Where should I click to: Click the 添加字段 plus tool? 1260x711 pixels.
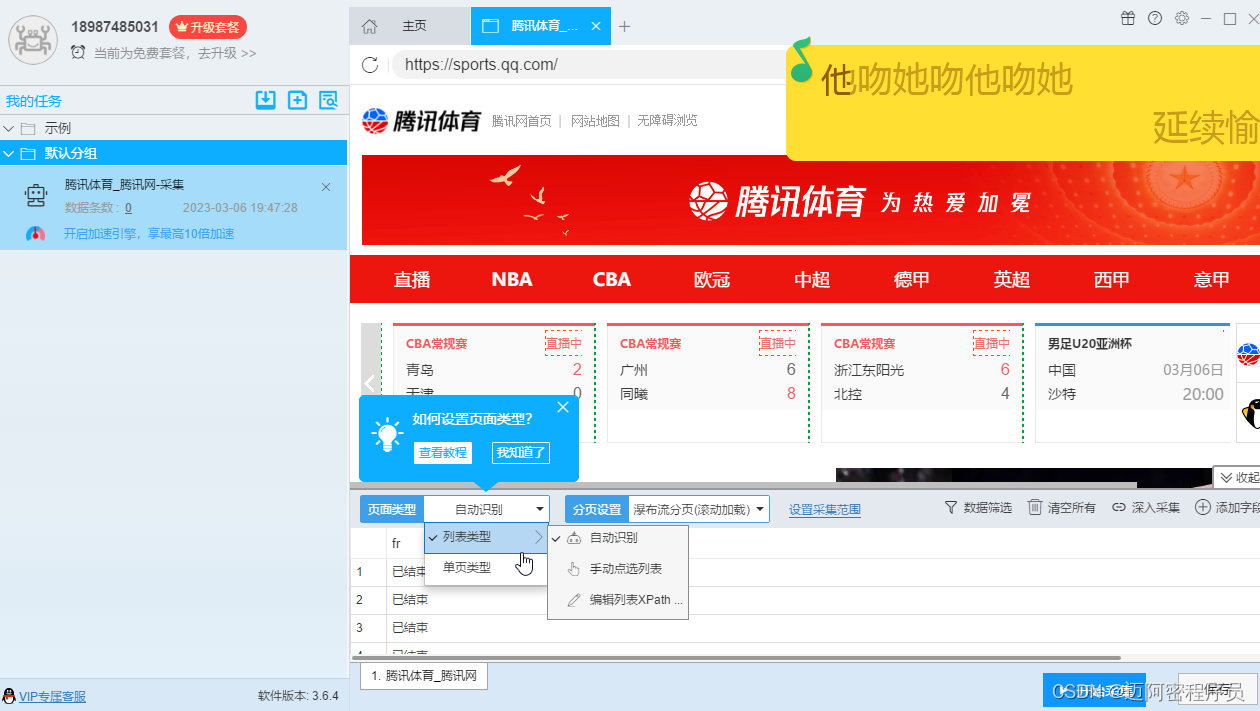(1228, 508)
